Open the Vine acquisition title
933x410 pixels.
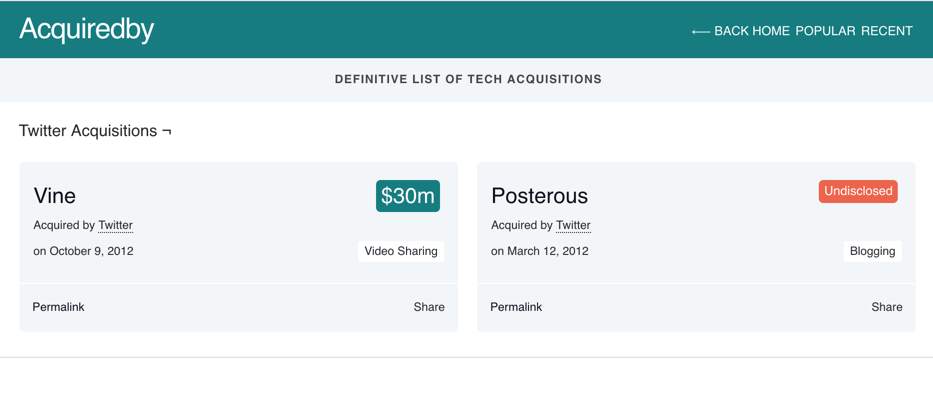pos(55,196)
